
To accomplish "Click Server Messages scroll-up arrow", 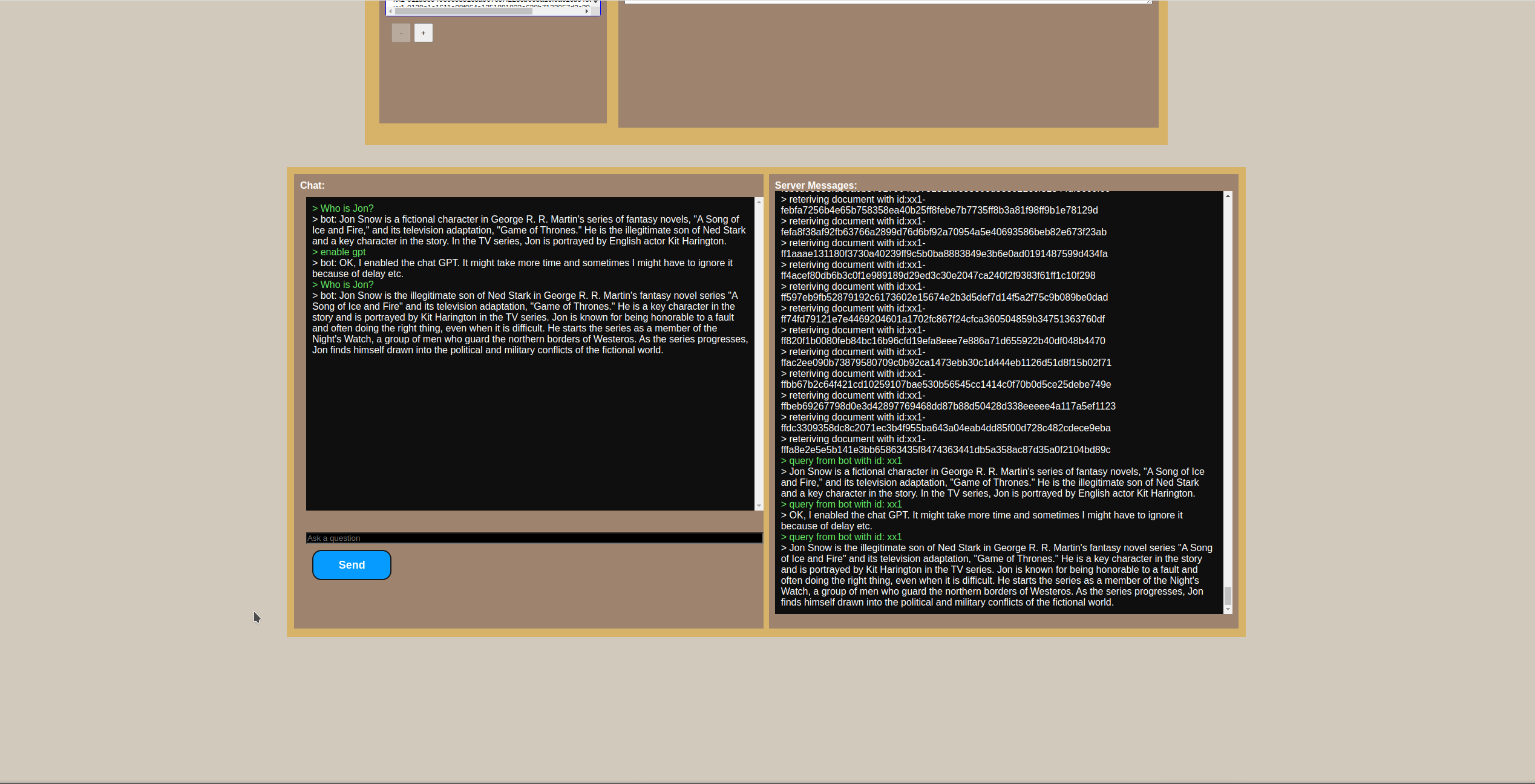I will click(x=1228, y=196).
